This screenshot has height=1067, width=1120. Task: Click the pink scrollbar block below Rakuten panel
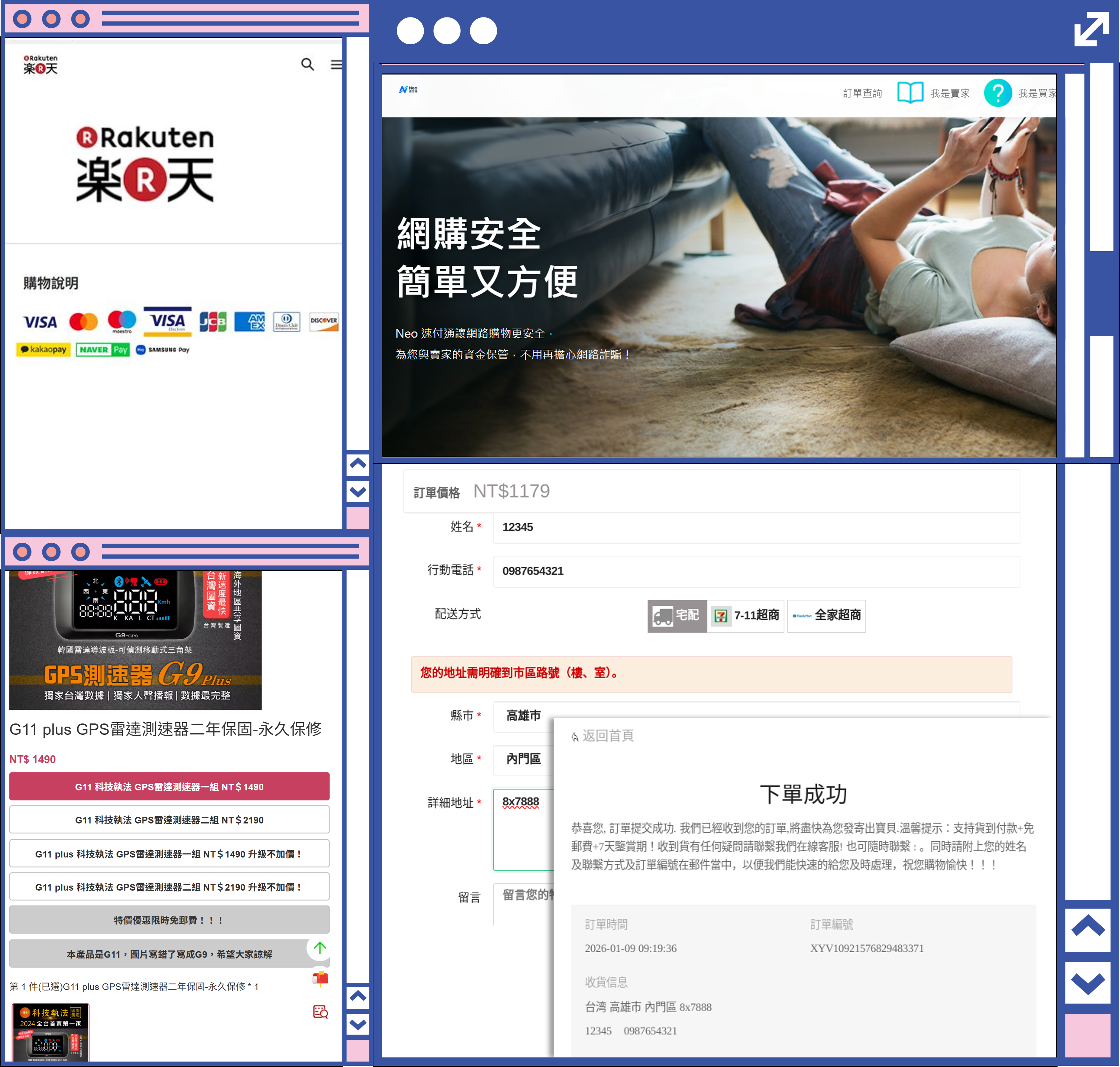click(357, 517)
